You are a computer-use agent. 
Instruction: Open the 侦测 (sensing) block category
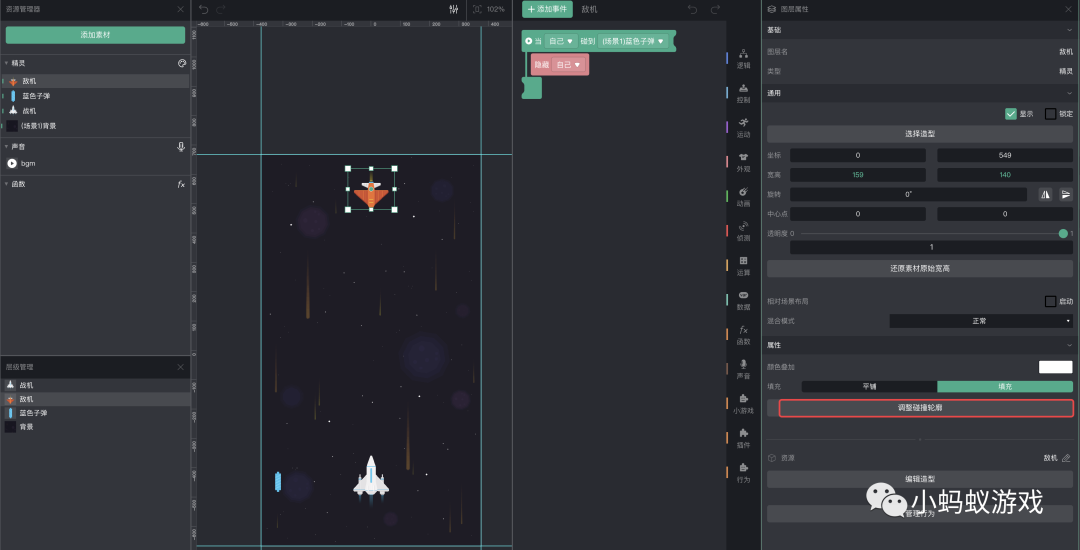(x=743, y=231)
